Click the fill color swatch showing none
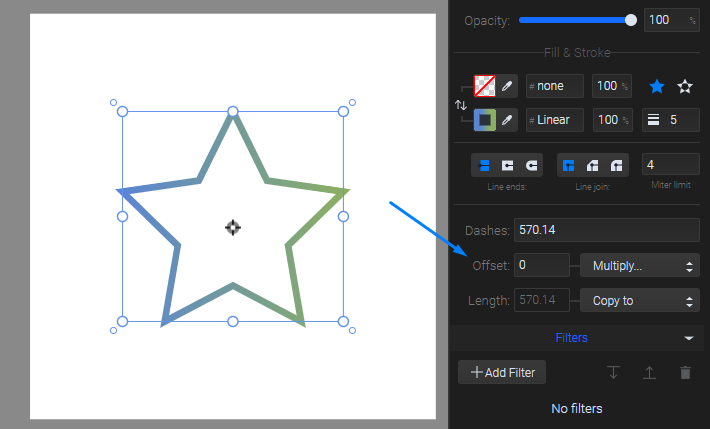This screenshot has width=710, height=429. coord(485,86)
